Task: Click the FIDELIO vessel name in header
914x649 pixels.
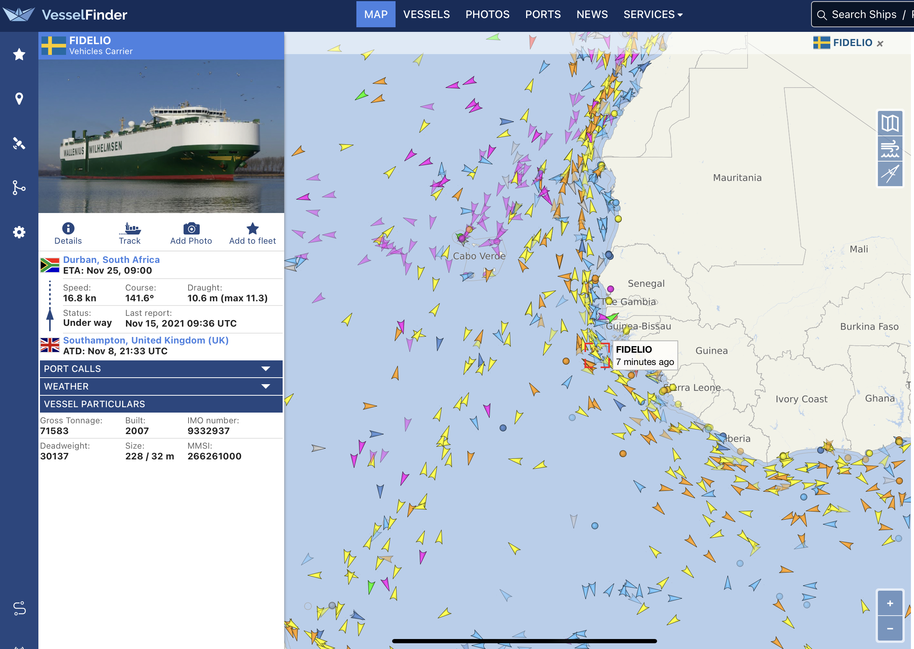Action: 90,40
